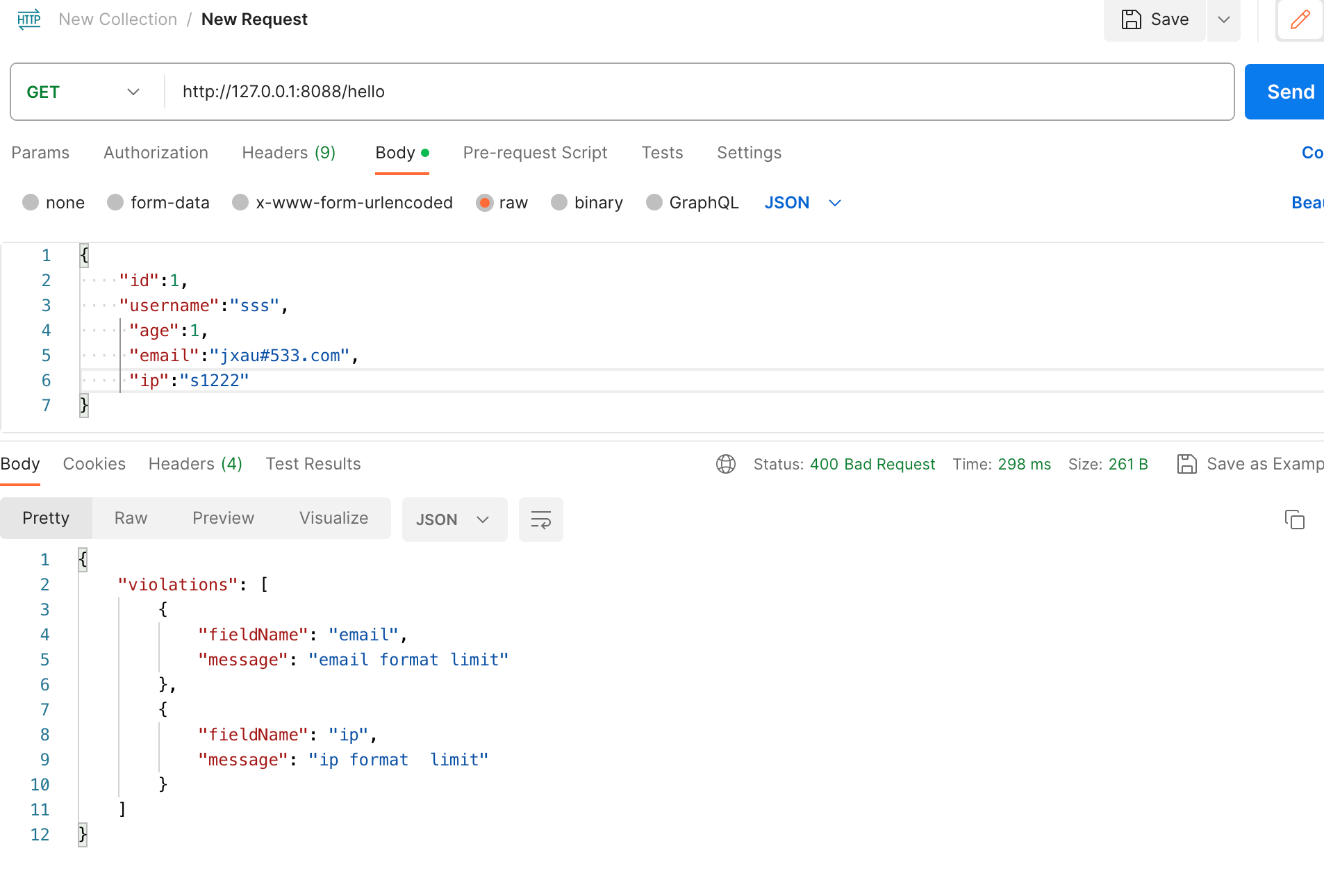The image size is (1324, 896).
Task: Click "email format limit" in the response
Action: tap(408, 660)
